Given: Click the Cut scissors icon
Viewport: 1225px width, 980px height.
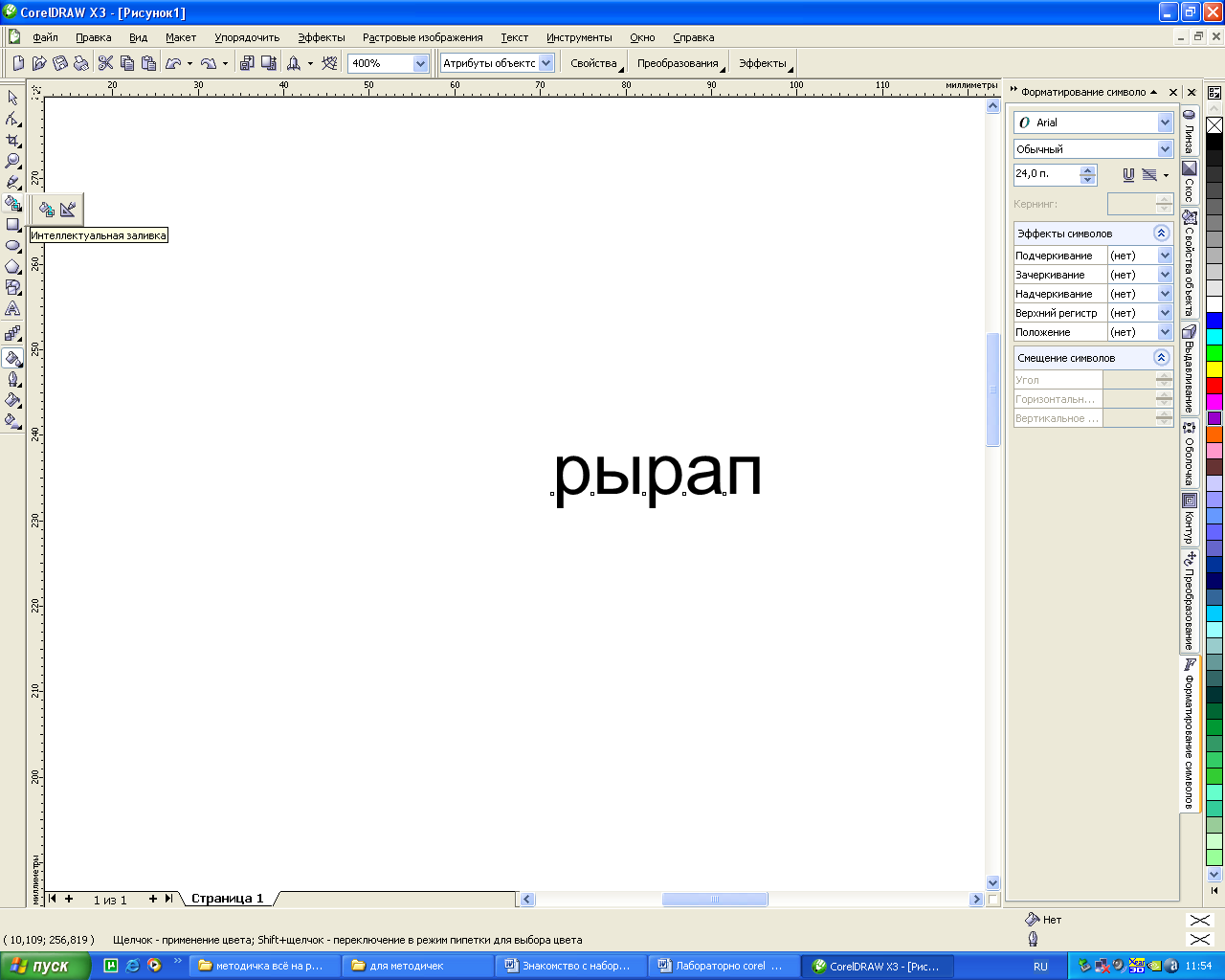Looking at the screenshot, I should pos(106,63).
